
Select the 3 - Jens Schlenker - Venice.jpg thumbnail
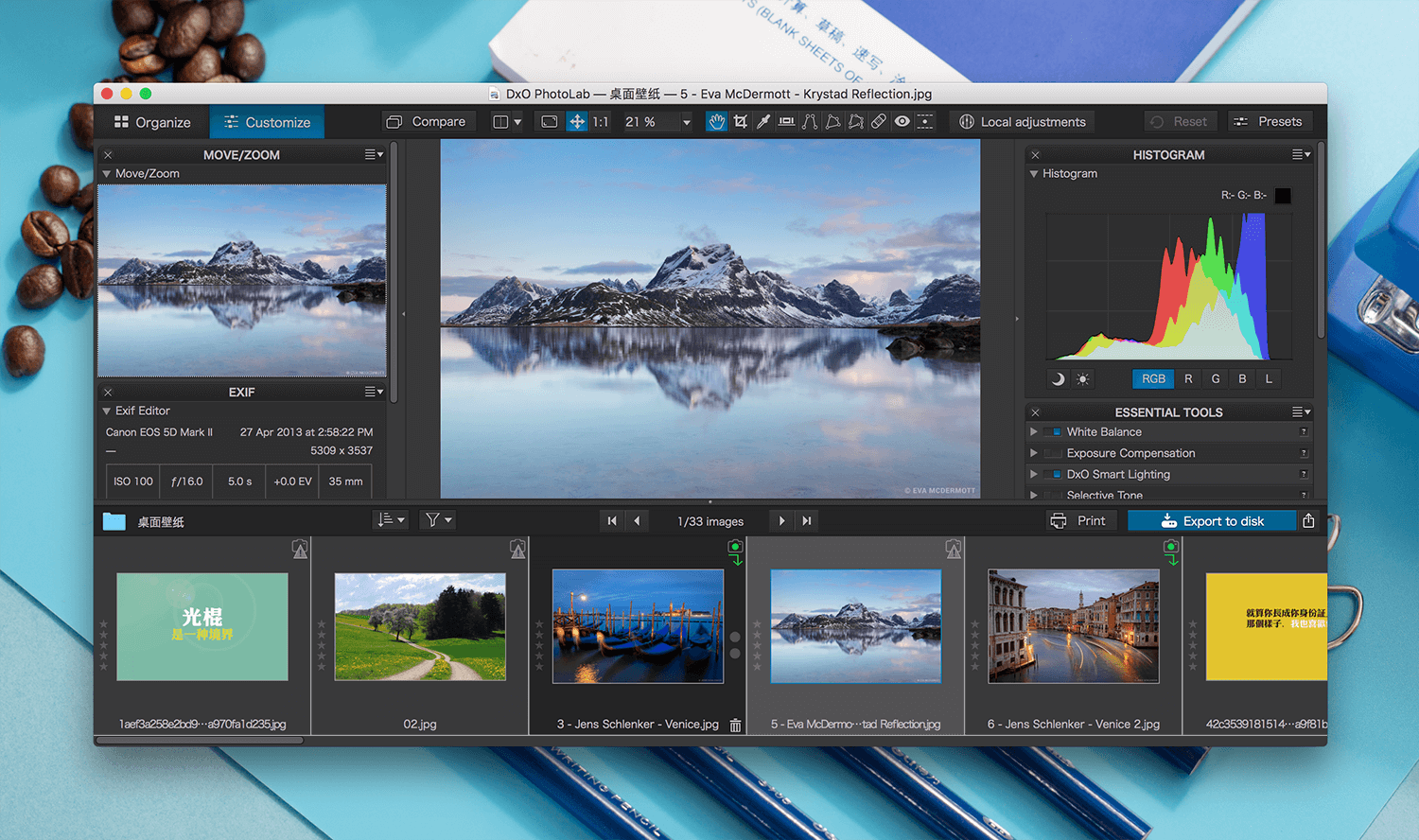point(638,626)
